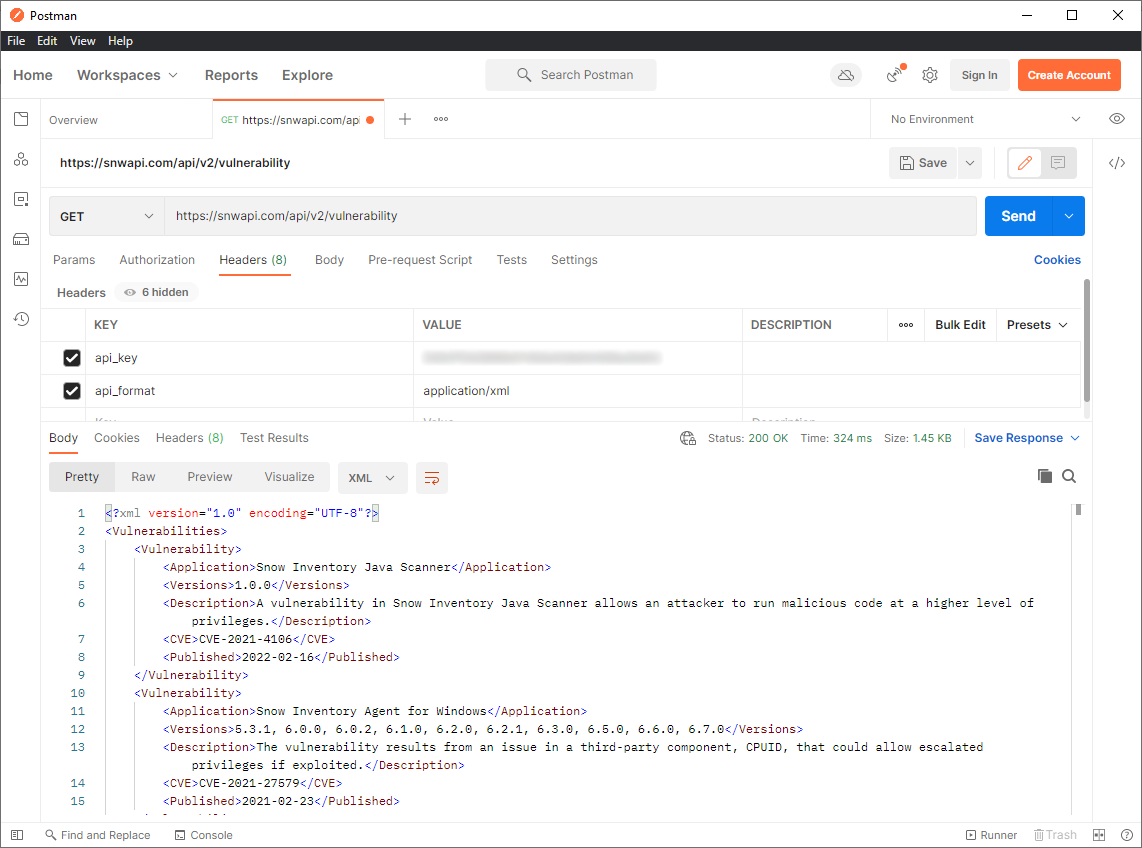Open the No Environment dropdown
This screenshot has height=848, width=1142.
pyautogui.click(x=985, y=119)
